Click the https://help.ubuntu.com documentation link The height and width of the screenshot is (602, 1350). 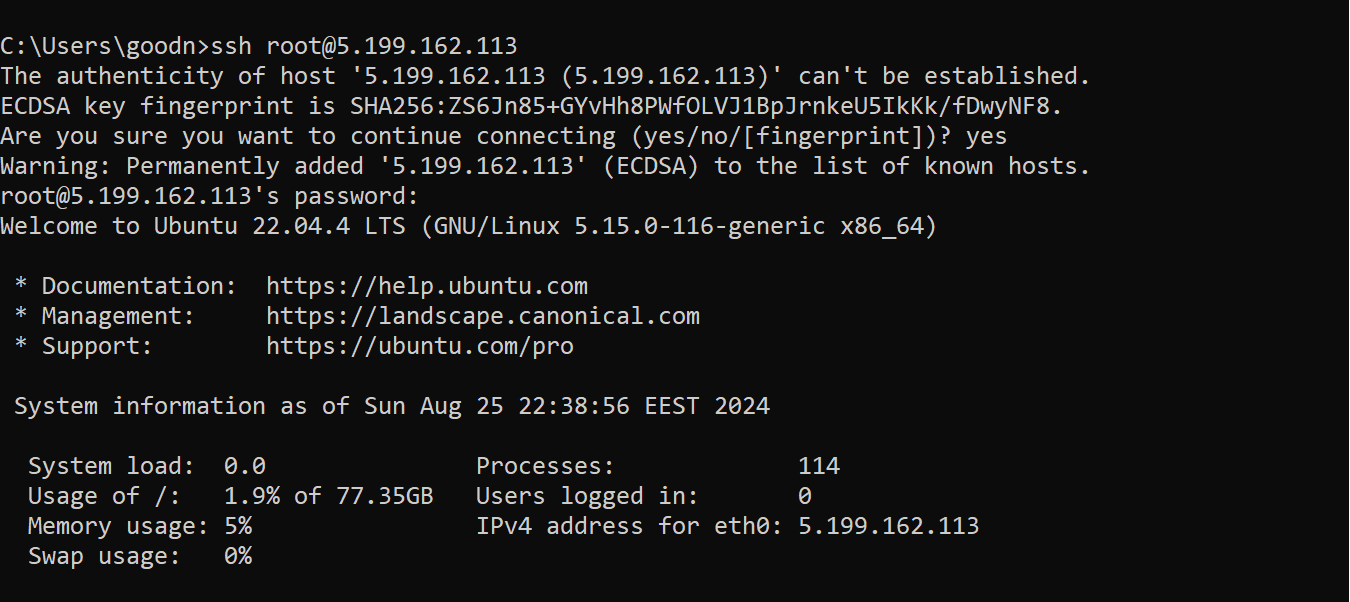tap(426, 286)
